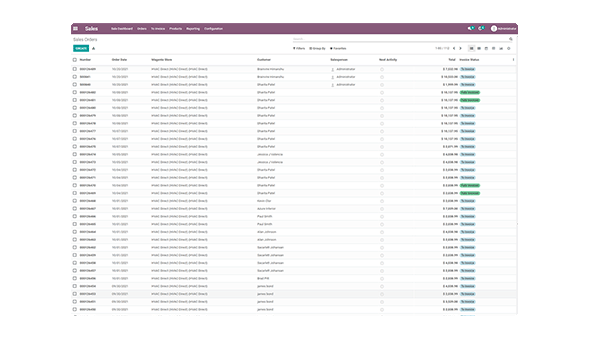The height and width of the screenshot is (360, 590).
Task: Open the Favorites dropdown
Action: (338, 49)
